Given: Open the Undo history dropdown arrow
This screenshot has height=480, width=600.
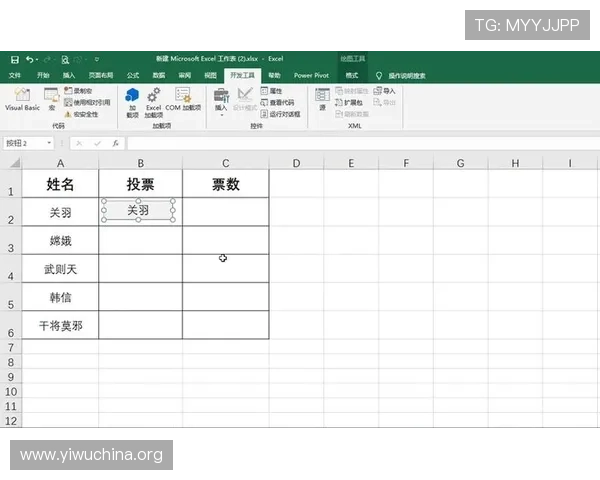Looking at the screenshot, I should [x=37, y=60].
